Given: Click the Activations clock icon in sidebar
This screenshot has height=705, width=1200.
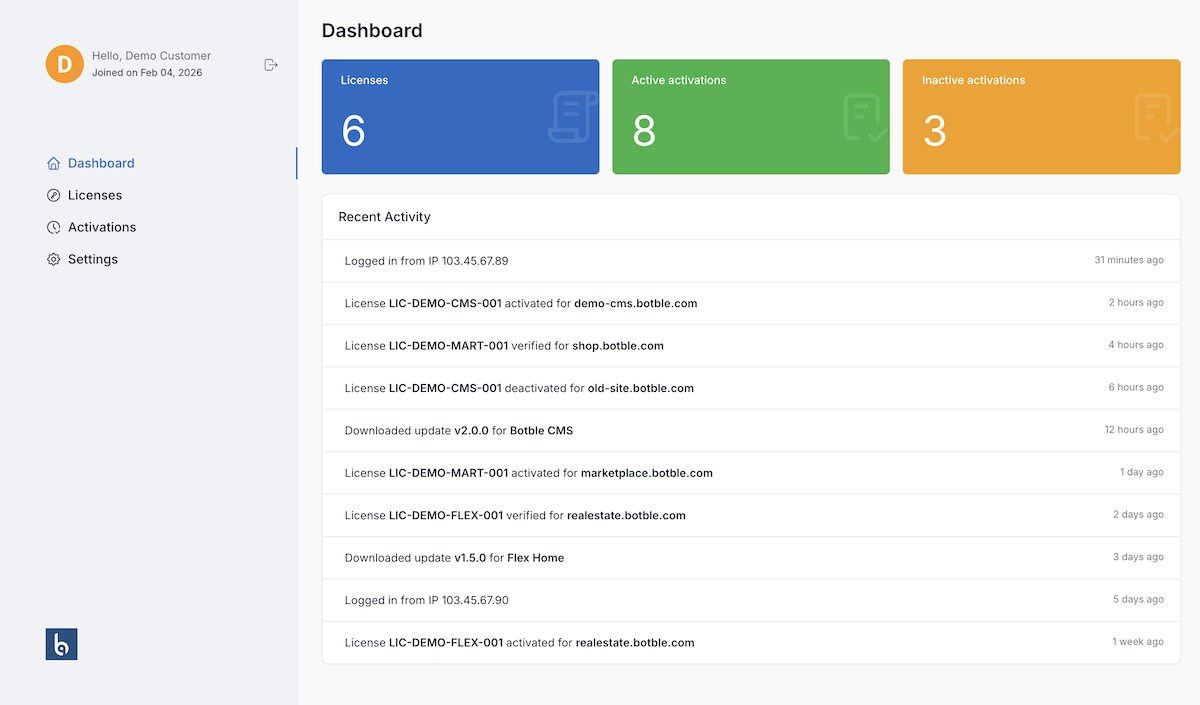Looking at the screenshot, I should [x=54, y=227].
